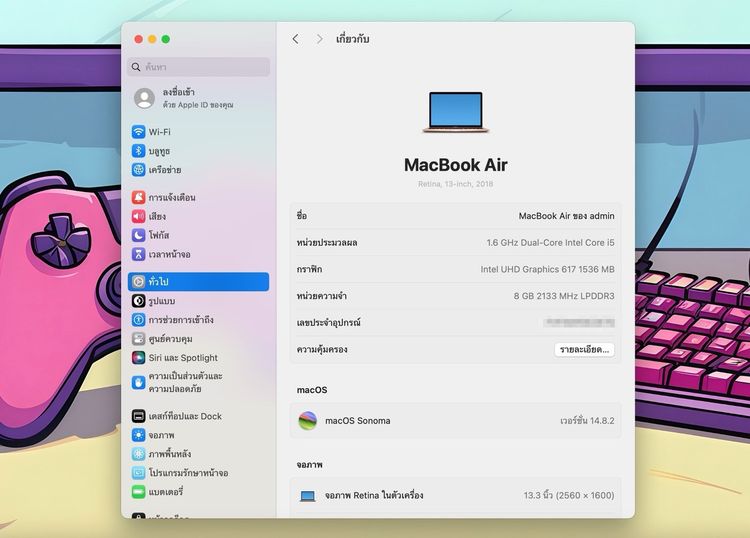The image size is (750, 538).
Task: Open Wi-Fi settings icon in sidebar
Action: point(138,132)
